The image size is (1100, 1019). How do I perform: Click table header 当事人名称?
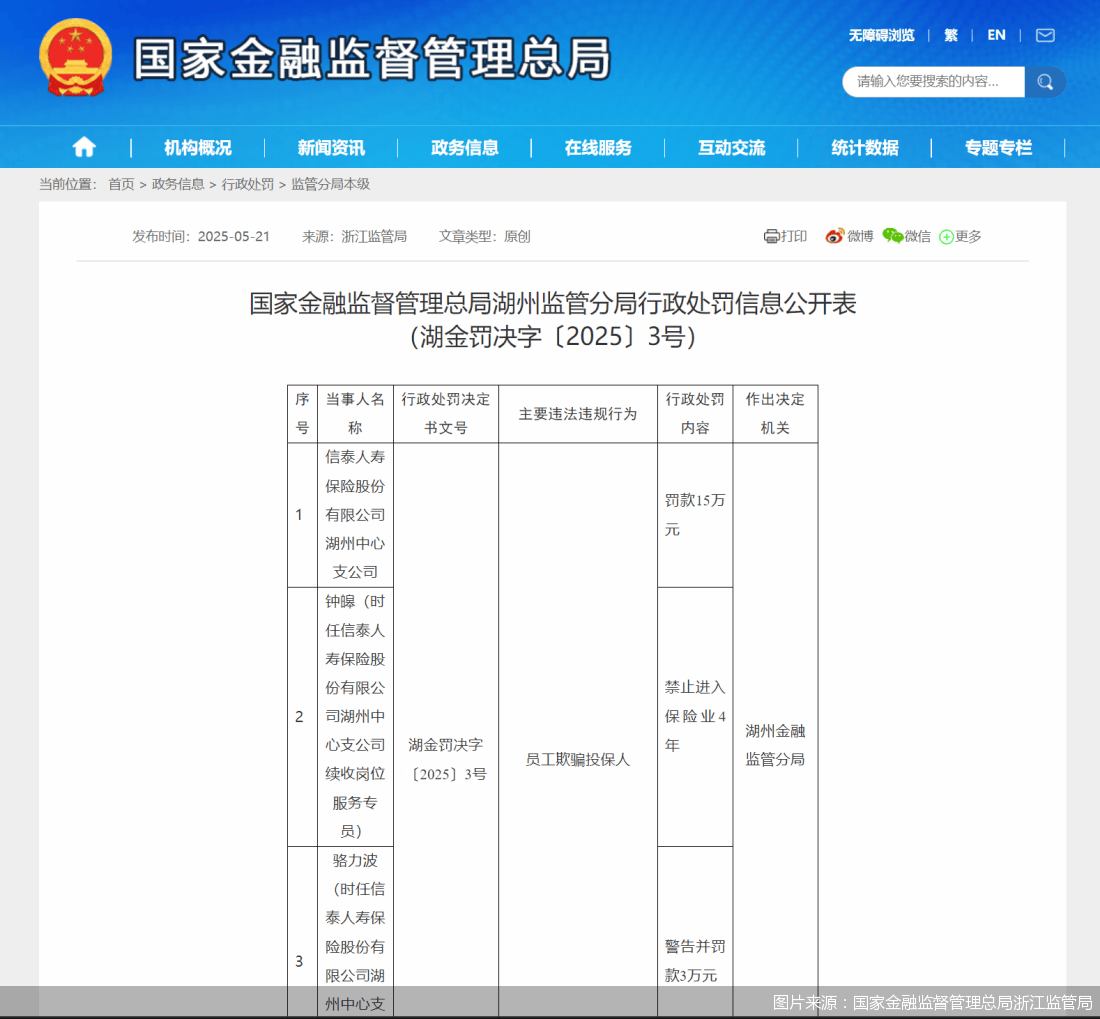(355, 414)
